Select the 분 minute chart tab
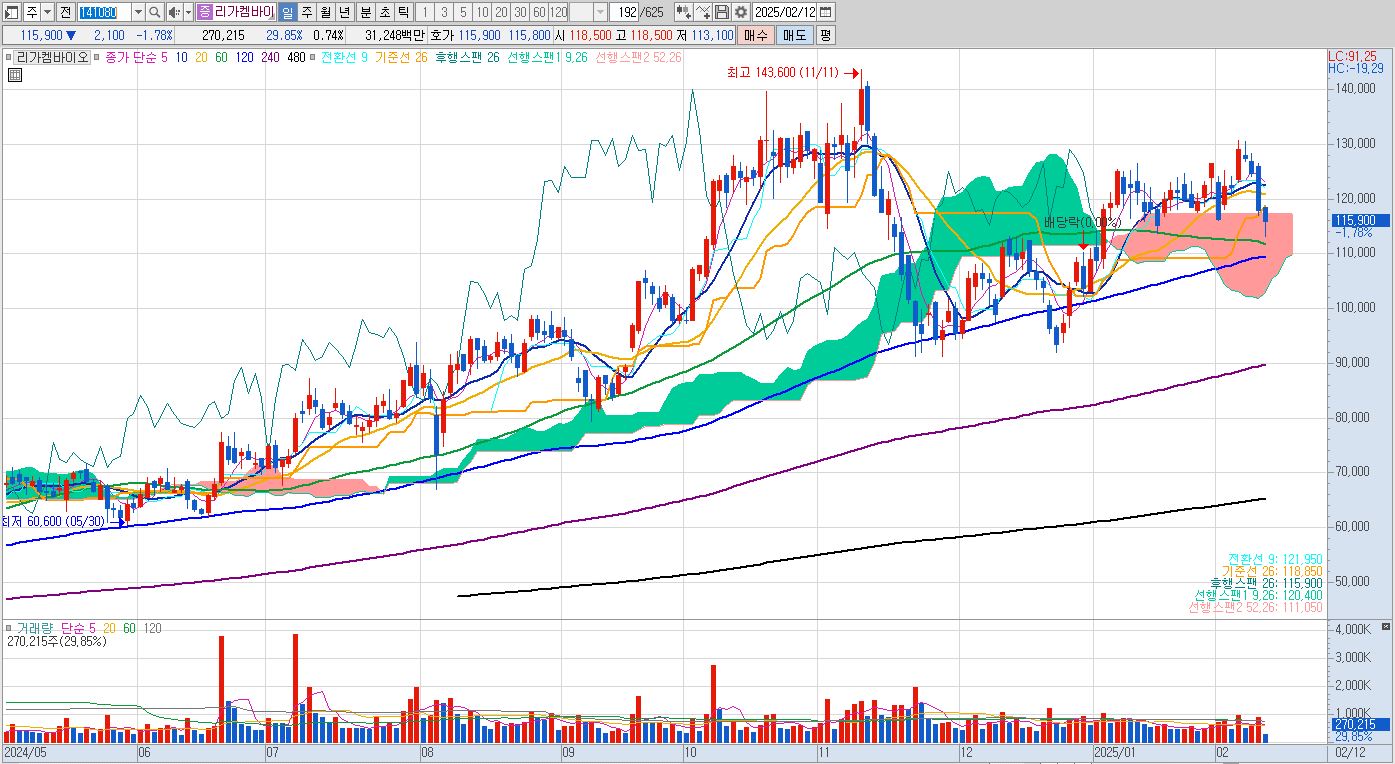The image size is (1395, 764). pyautogui.click(x=365, y=12)
